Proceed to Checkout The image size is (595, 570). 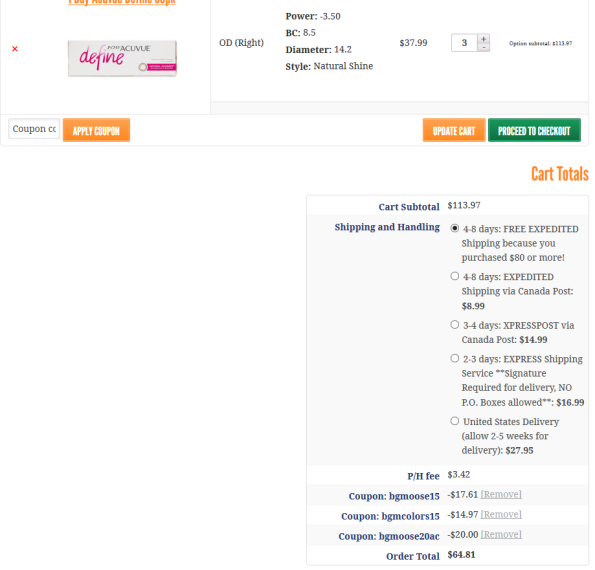point(534,130)
